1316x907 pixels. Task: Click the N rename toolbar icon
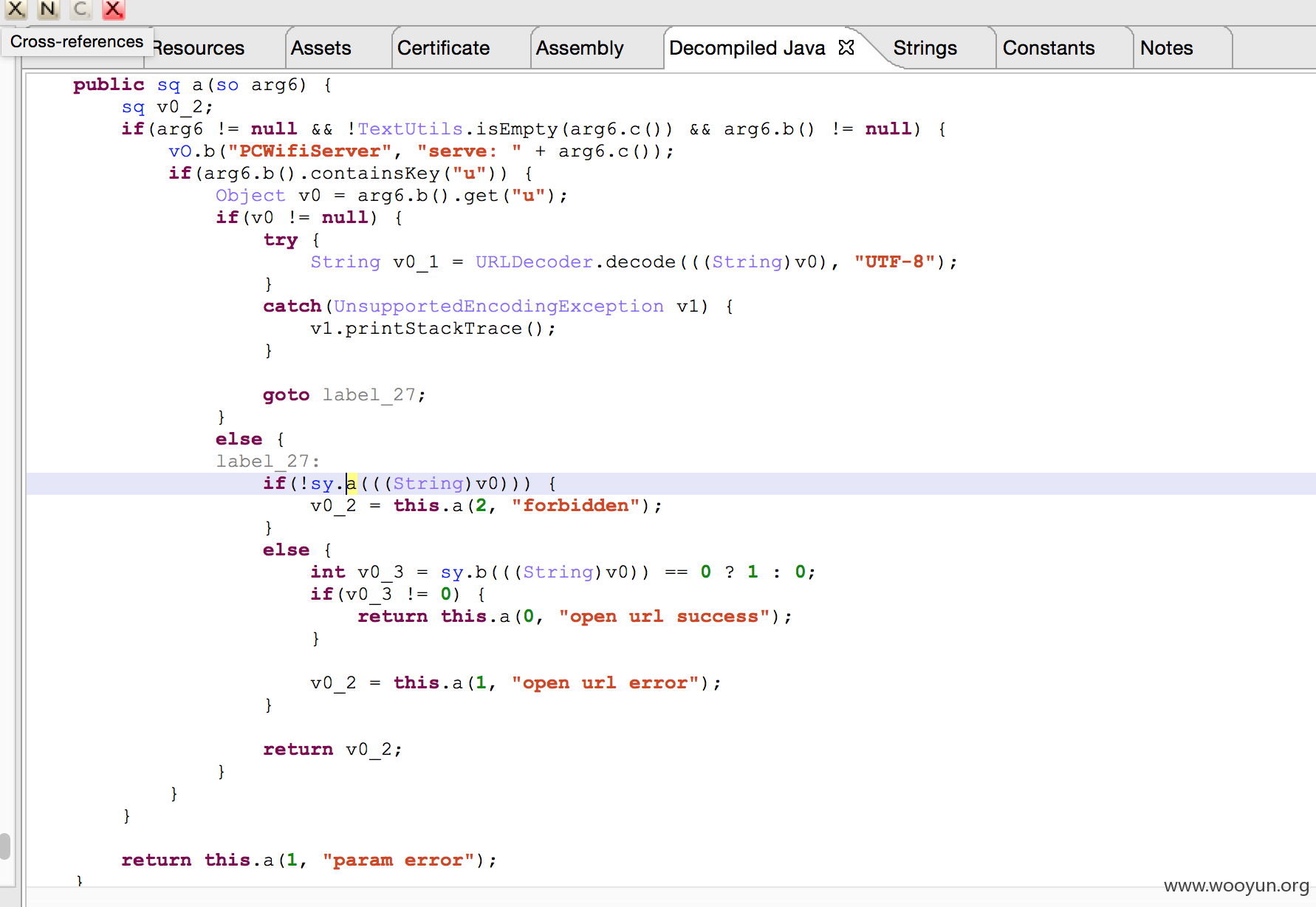click(x=48, y=9)
